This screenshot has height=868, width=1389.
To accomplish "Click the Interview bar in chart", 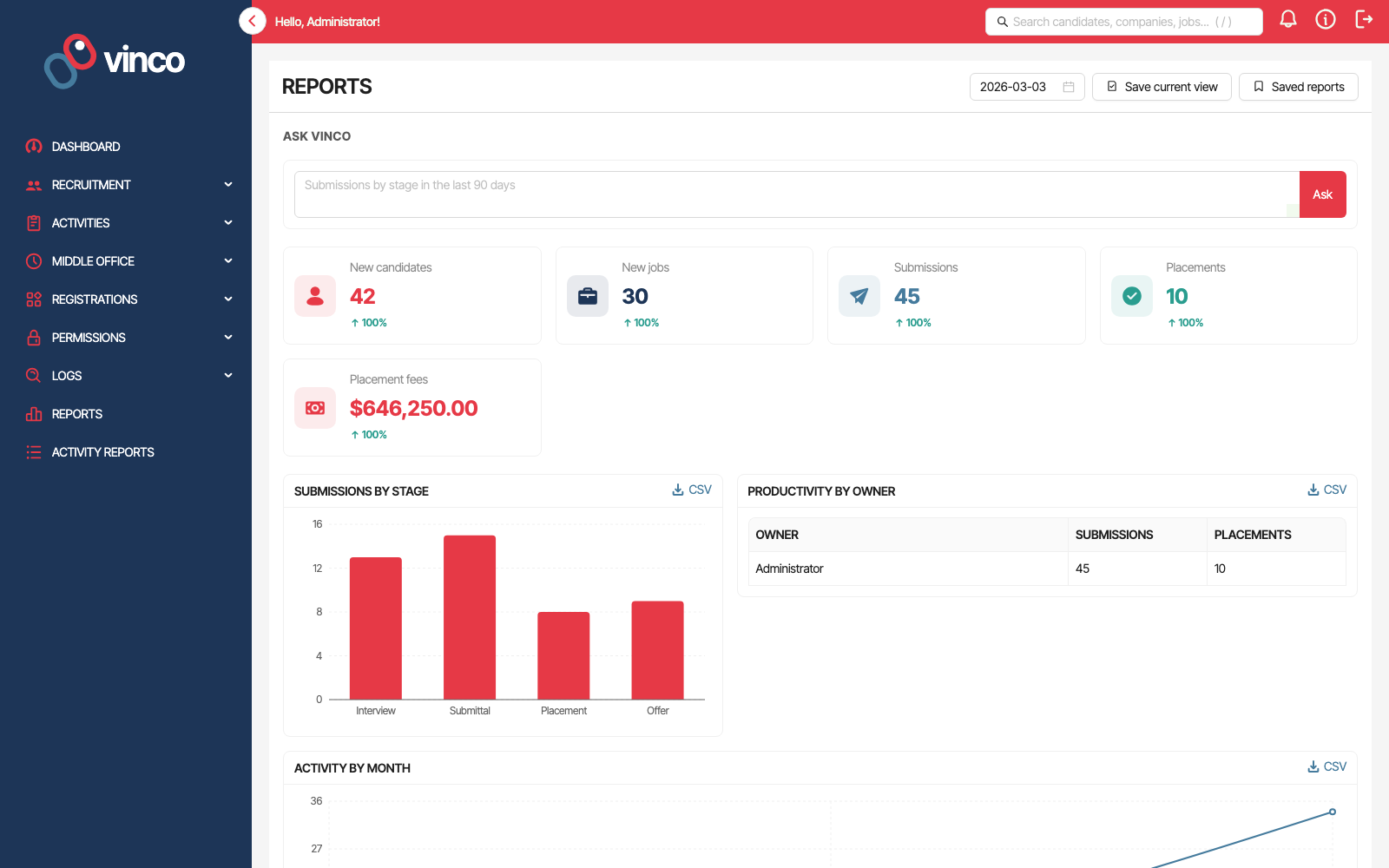I will coord(376,628).
